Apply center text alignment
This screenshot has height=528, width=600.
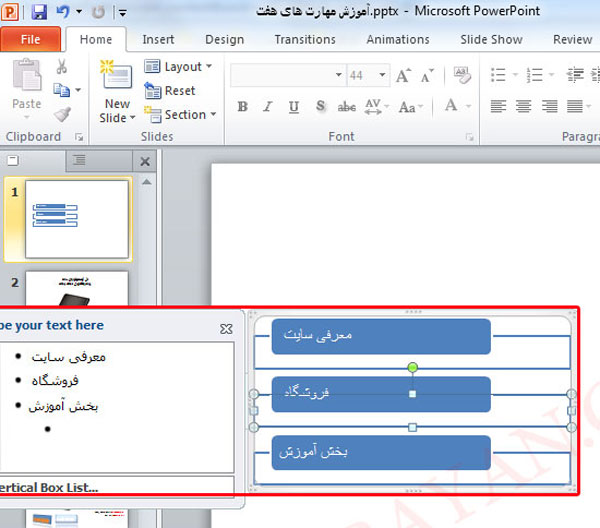pyautogui.click(x=525, y=106)
